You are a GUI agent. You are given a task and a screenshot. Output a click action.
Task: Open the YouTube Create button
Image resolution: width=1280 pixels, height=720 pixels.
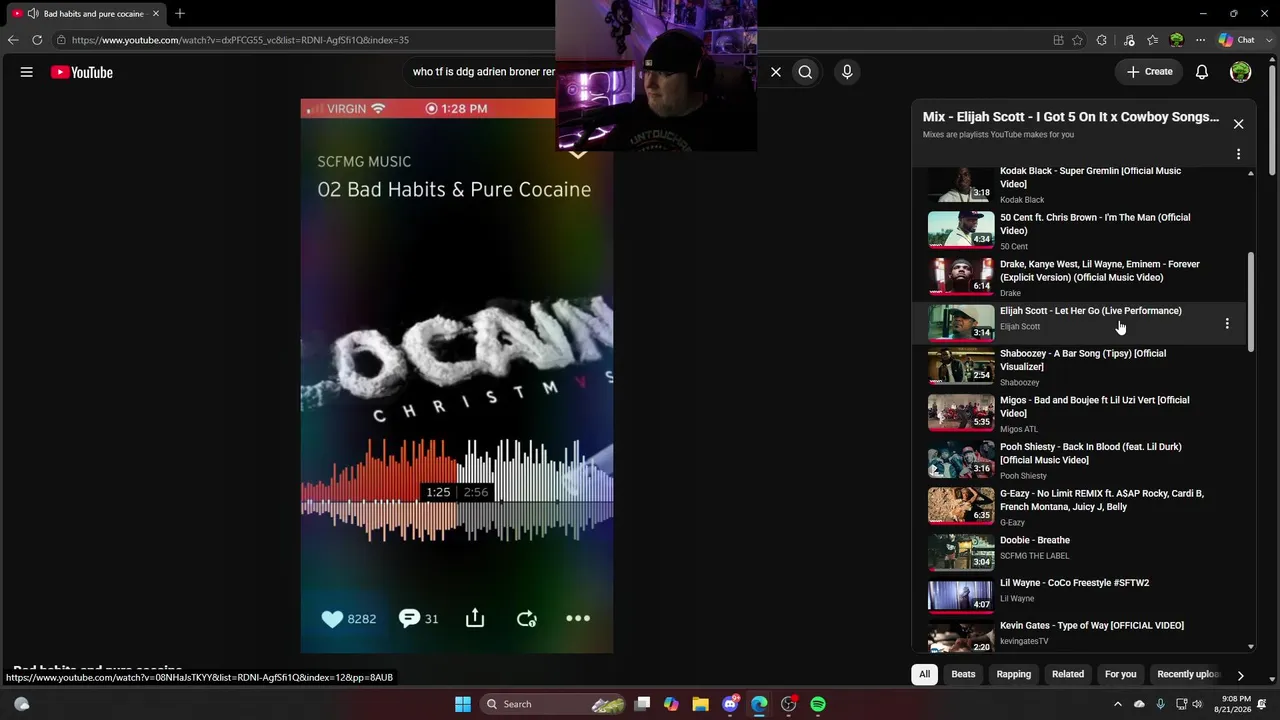click(1149, 72)
